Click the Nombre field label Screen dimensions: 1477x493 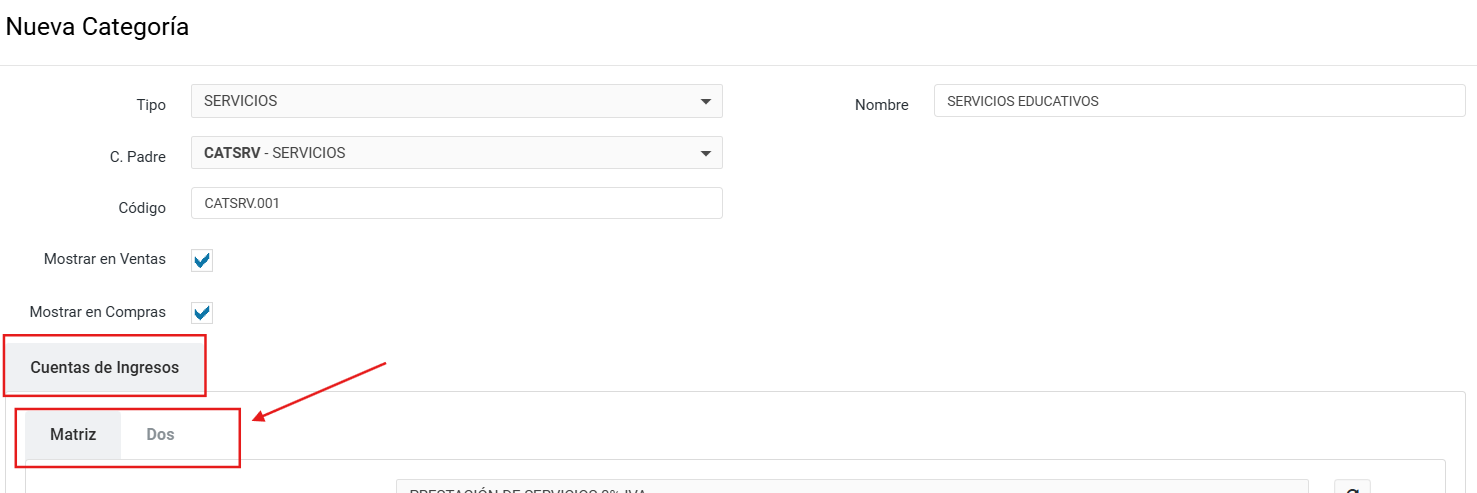click(881, 105)
